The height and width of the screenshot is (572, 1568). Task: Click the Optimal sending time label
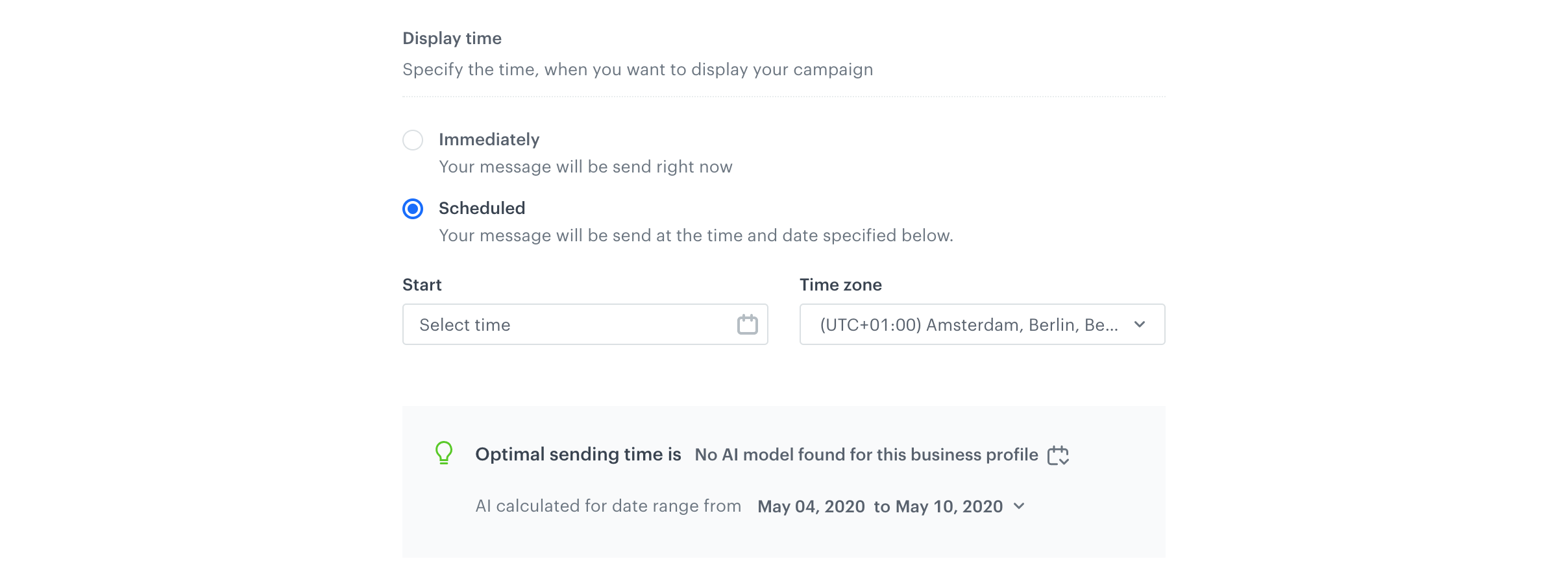(x=578, y=454)
